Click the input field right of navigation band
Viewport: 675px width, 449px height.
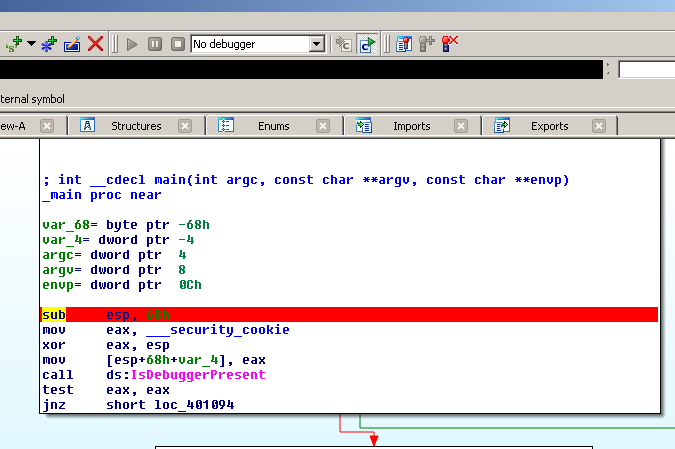[x=646, y=70]
